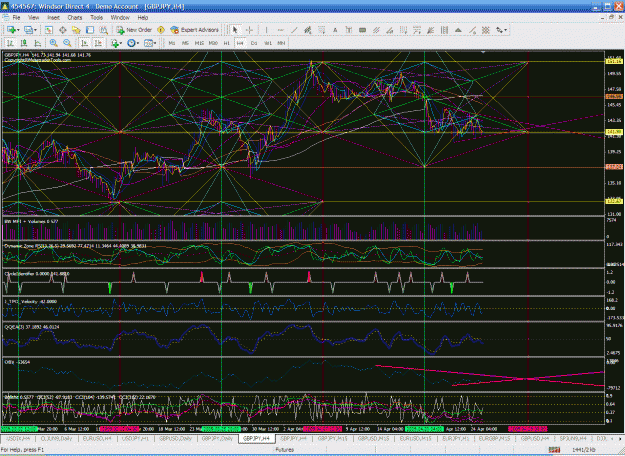Switch to the USDIX,H4 chart tab
Image resolution: width=625 pixels, height=456 pixels.
point(18,438)
